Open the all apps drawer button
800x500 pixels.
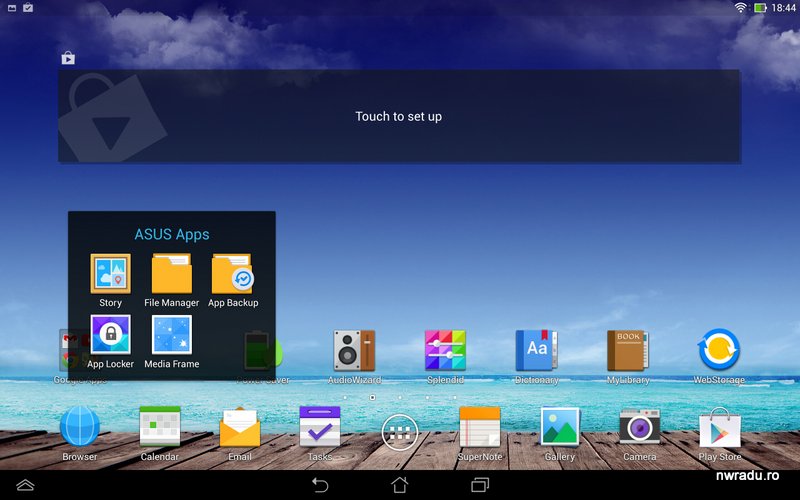pyautogui.click(x=399, y=433)
